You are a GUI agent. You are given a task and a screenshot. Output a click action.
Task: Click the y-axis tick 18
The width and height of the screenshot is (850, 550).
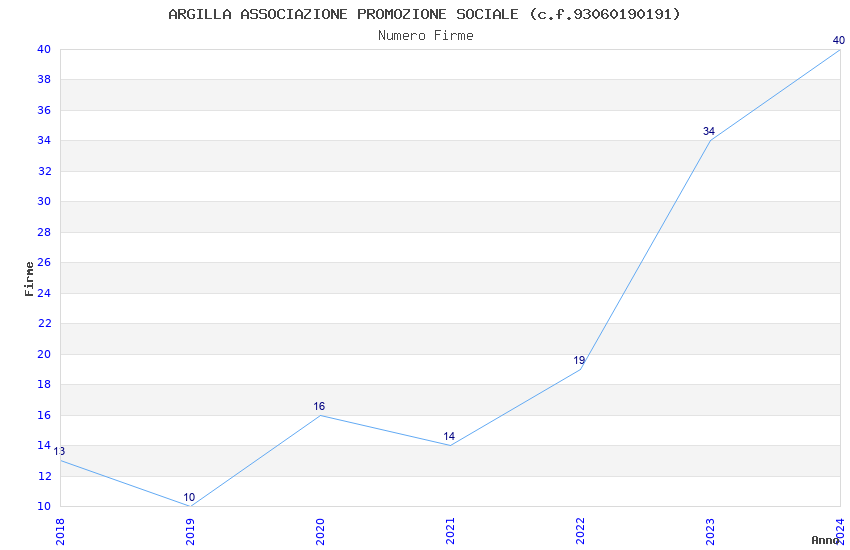click(x=44, y=384)
